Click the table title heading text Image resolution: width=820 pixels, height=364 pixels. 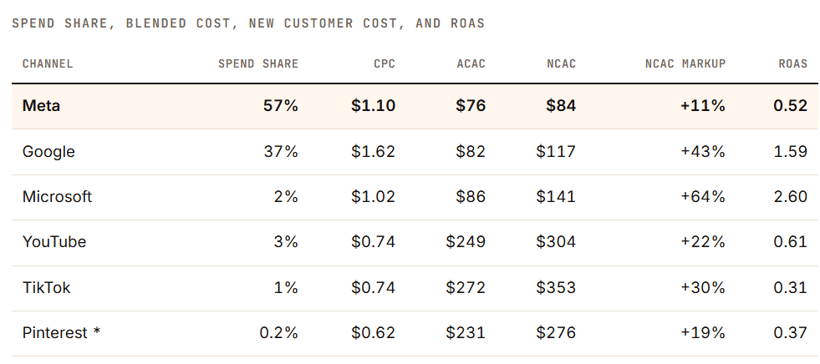248,23
